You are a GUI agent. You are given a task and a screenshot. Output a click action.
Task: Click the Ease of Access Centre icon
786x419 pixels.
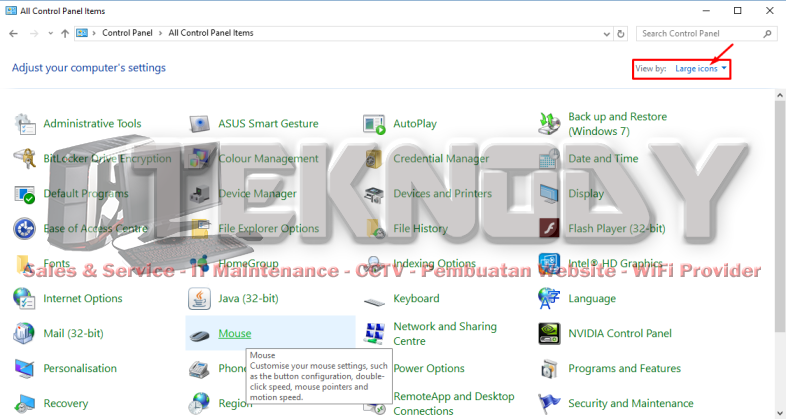24,229
